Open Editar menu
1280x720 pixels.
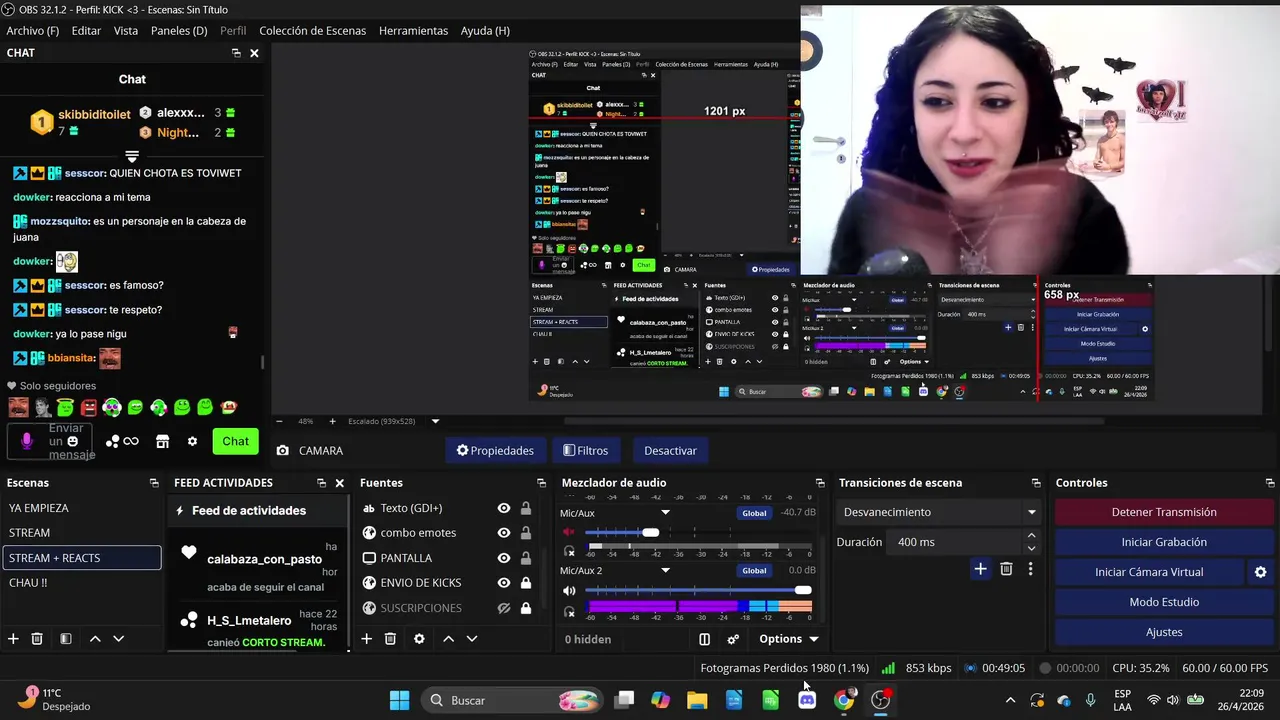click(86, 31)
